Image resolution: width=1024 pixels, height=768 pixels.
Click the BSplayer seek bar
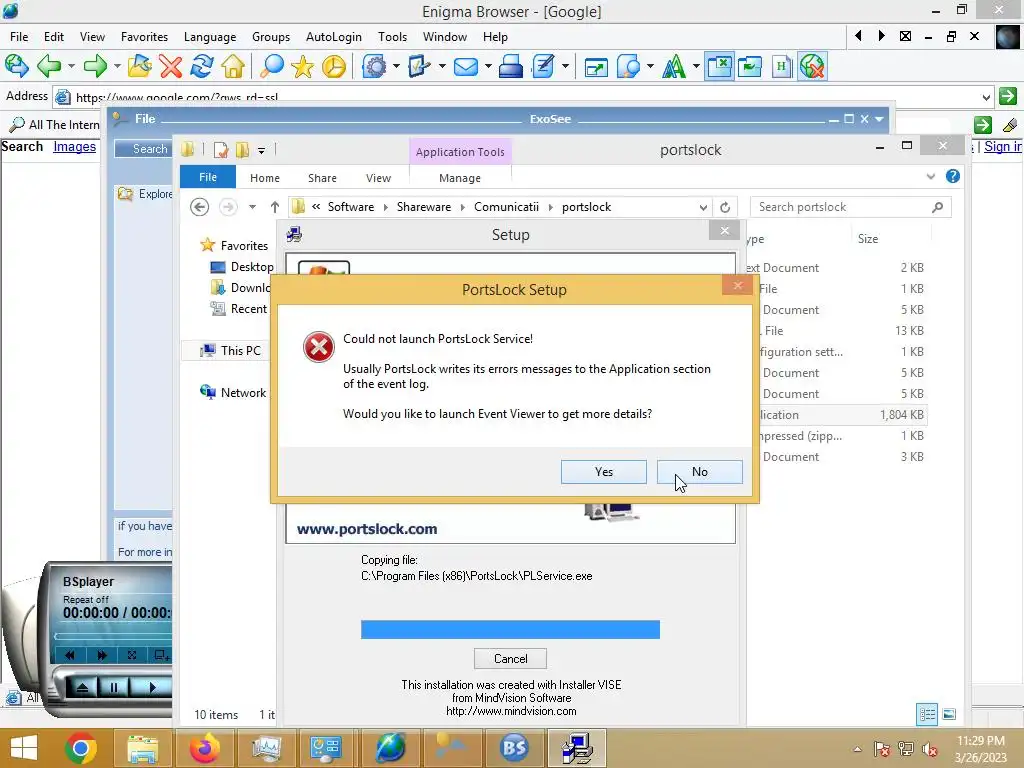112,635
